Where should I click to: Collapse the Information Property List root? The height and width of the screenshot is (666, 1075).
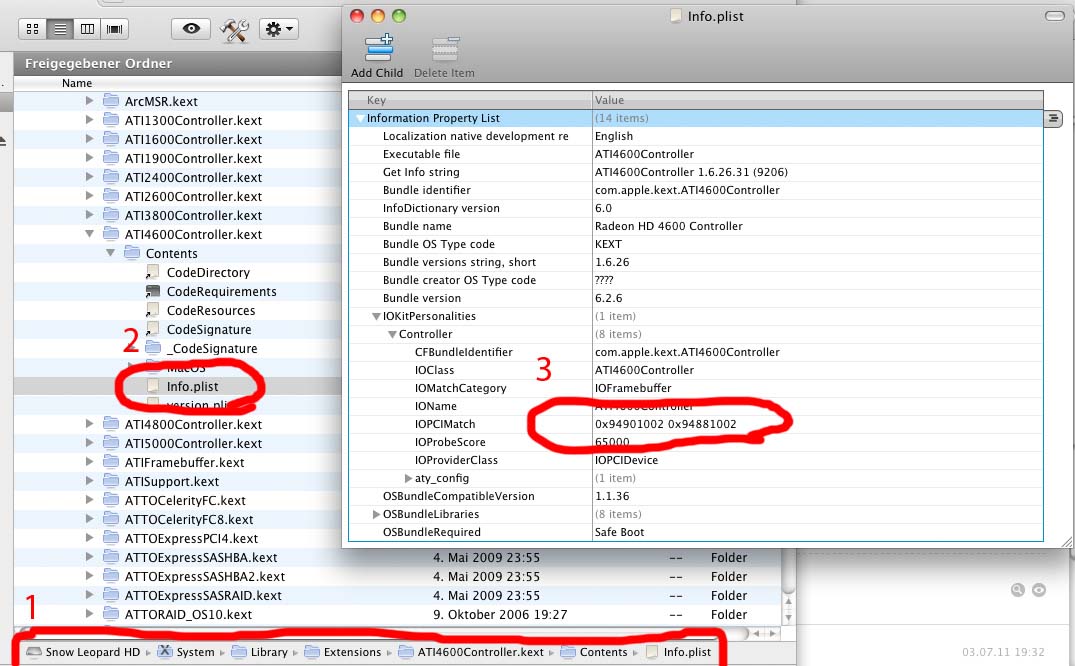[x=360, y=118]
